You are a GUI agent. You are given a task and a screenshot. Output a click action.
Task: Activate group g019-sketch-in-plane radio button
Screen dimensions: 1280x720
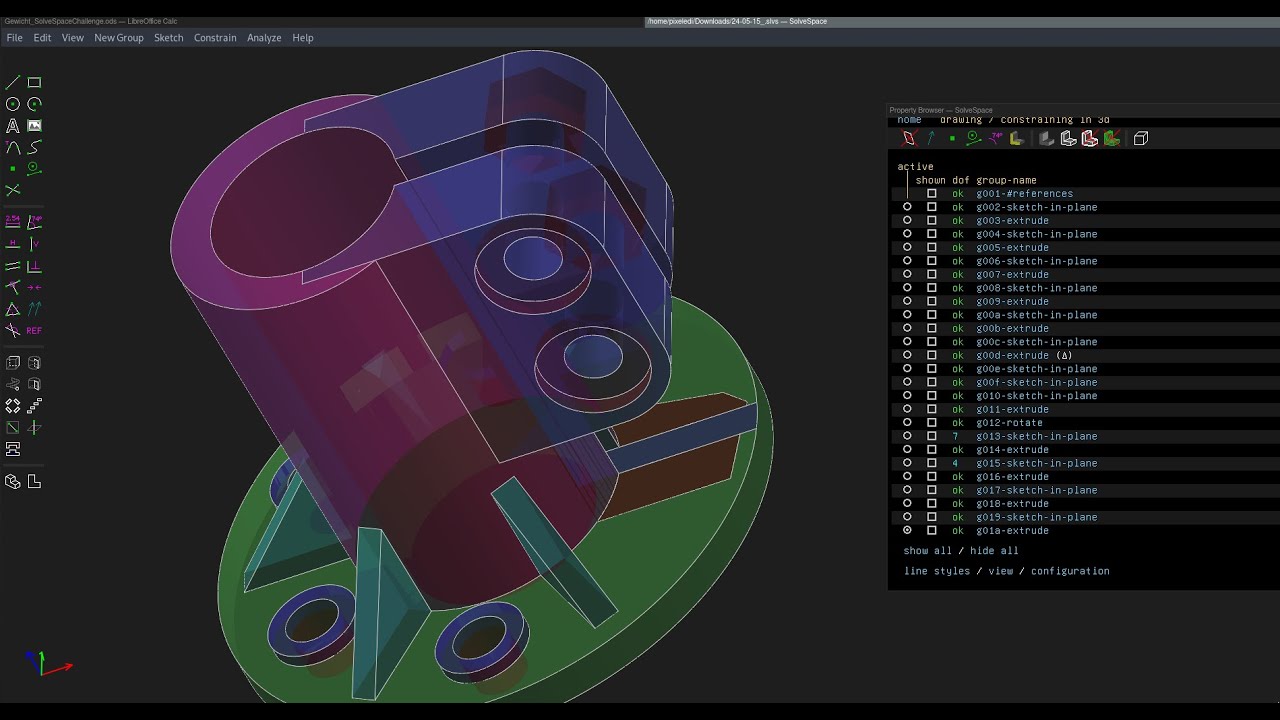907,517
